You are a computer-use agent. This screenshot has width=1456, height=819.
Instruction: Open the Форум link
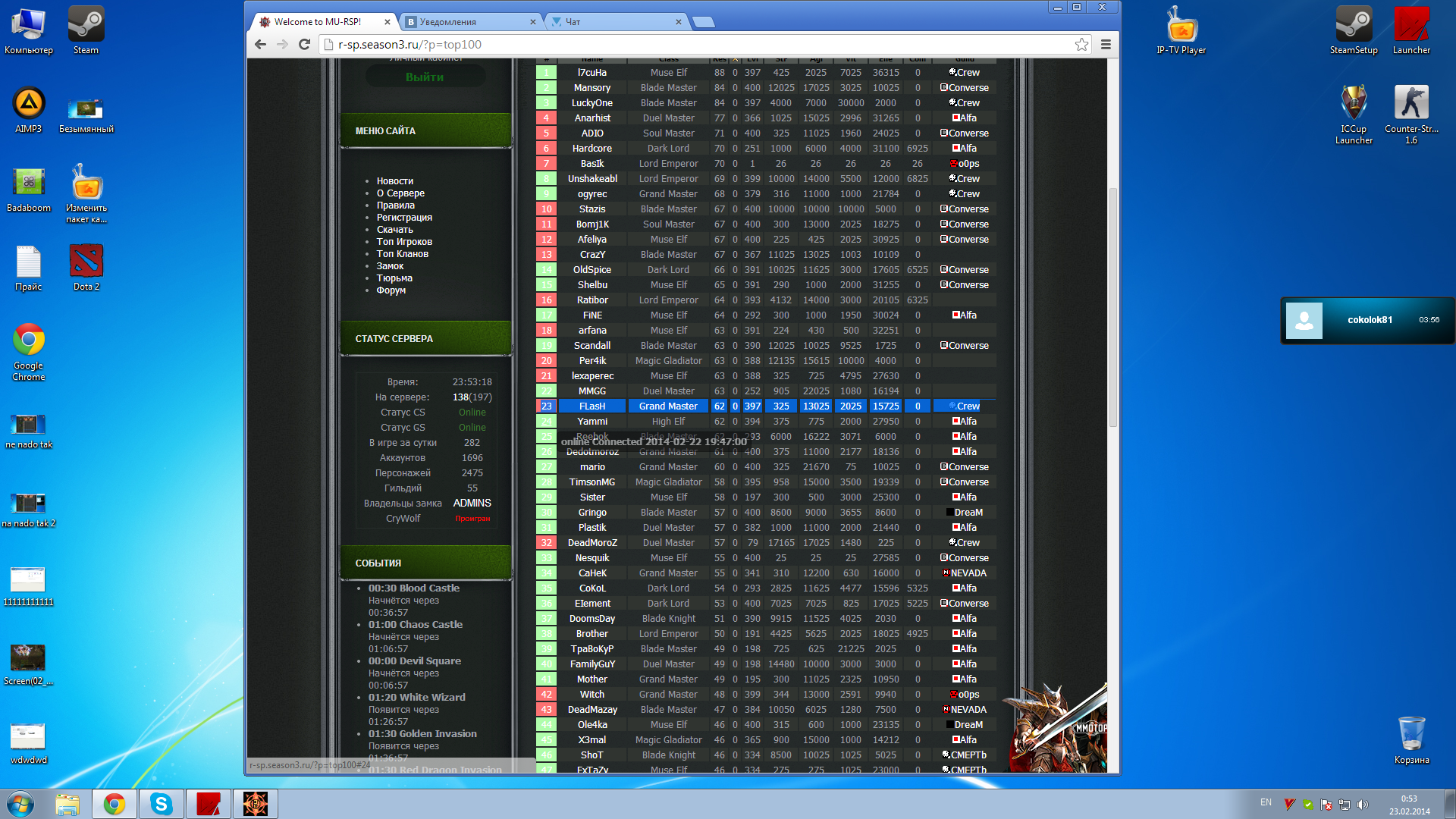(391, 290)
